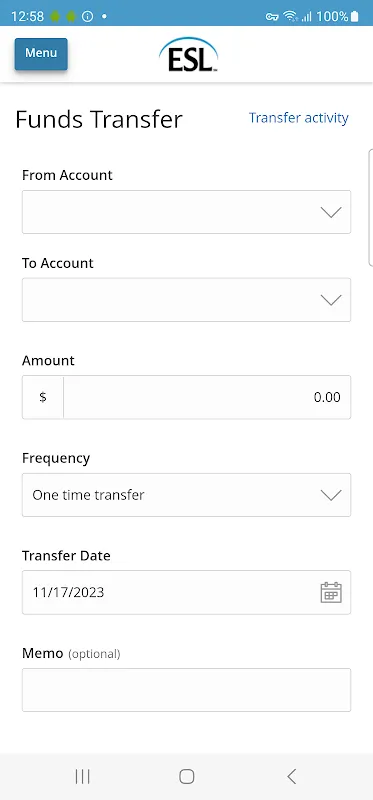Expand the To Account dropdown
The width and height of the screenshot is (373, 800).
pos(186,300)
